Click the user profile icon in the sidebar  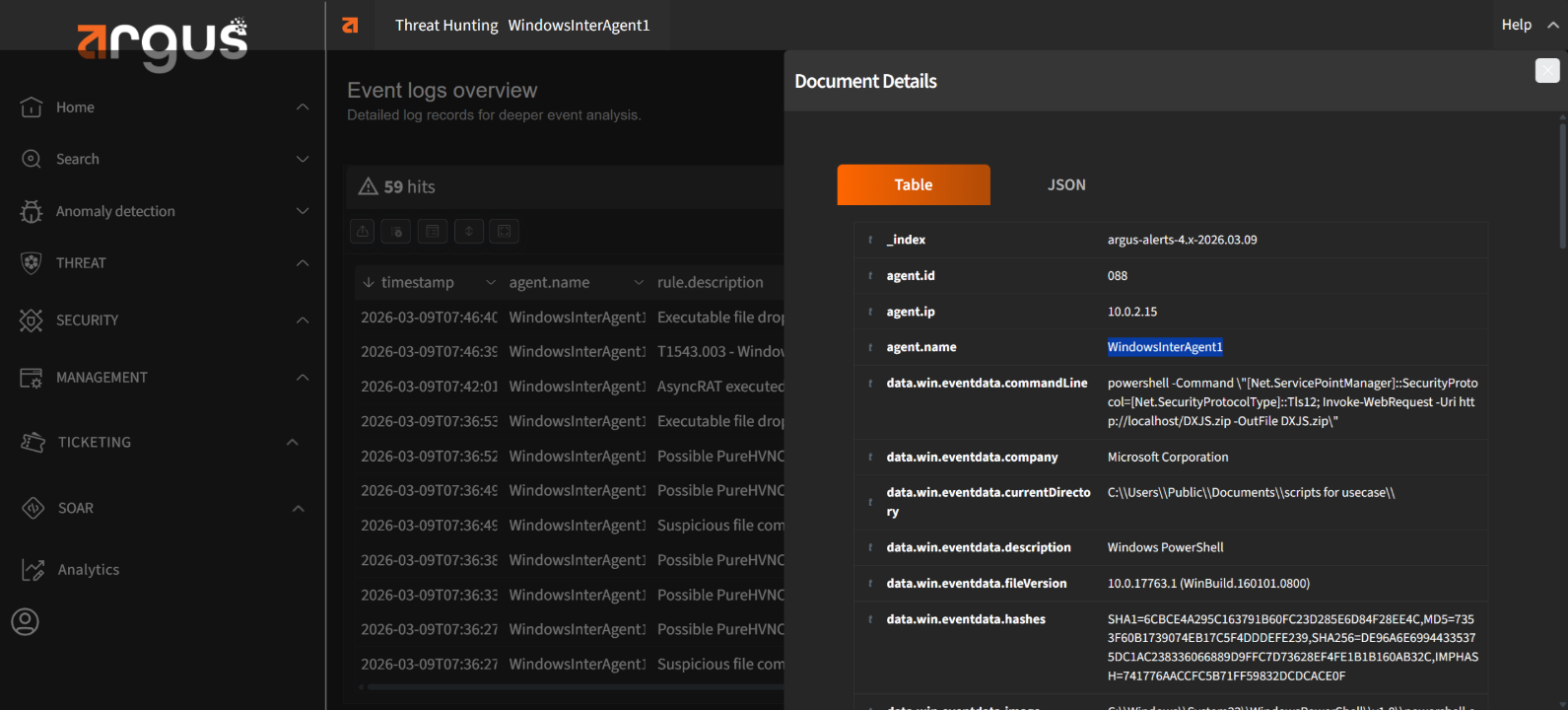[25, 621]
